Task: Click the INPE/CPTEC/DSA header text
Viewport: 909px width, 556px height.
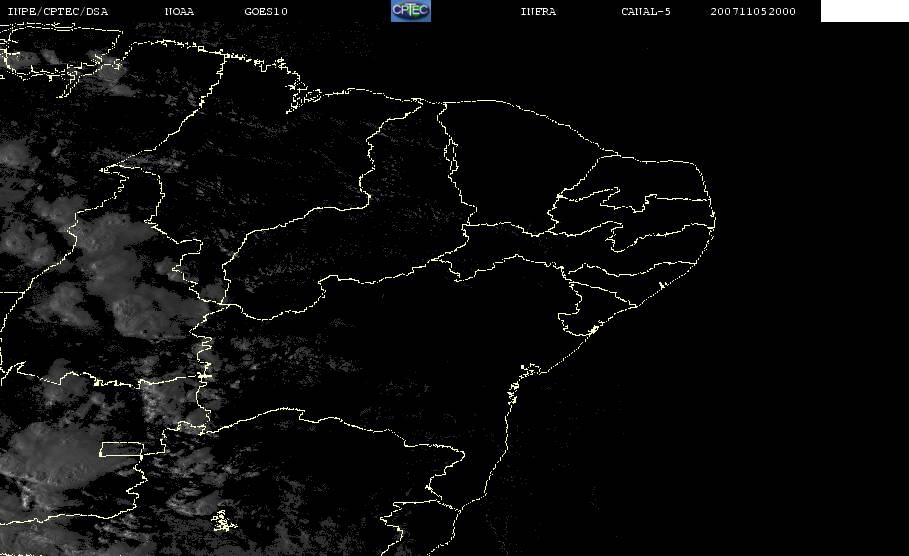Action: click(x=58, y=11)
